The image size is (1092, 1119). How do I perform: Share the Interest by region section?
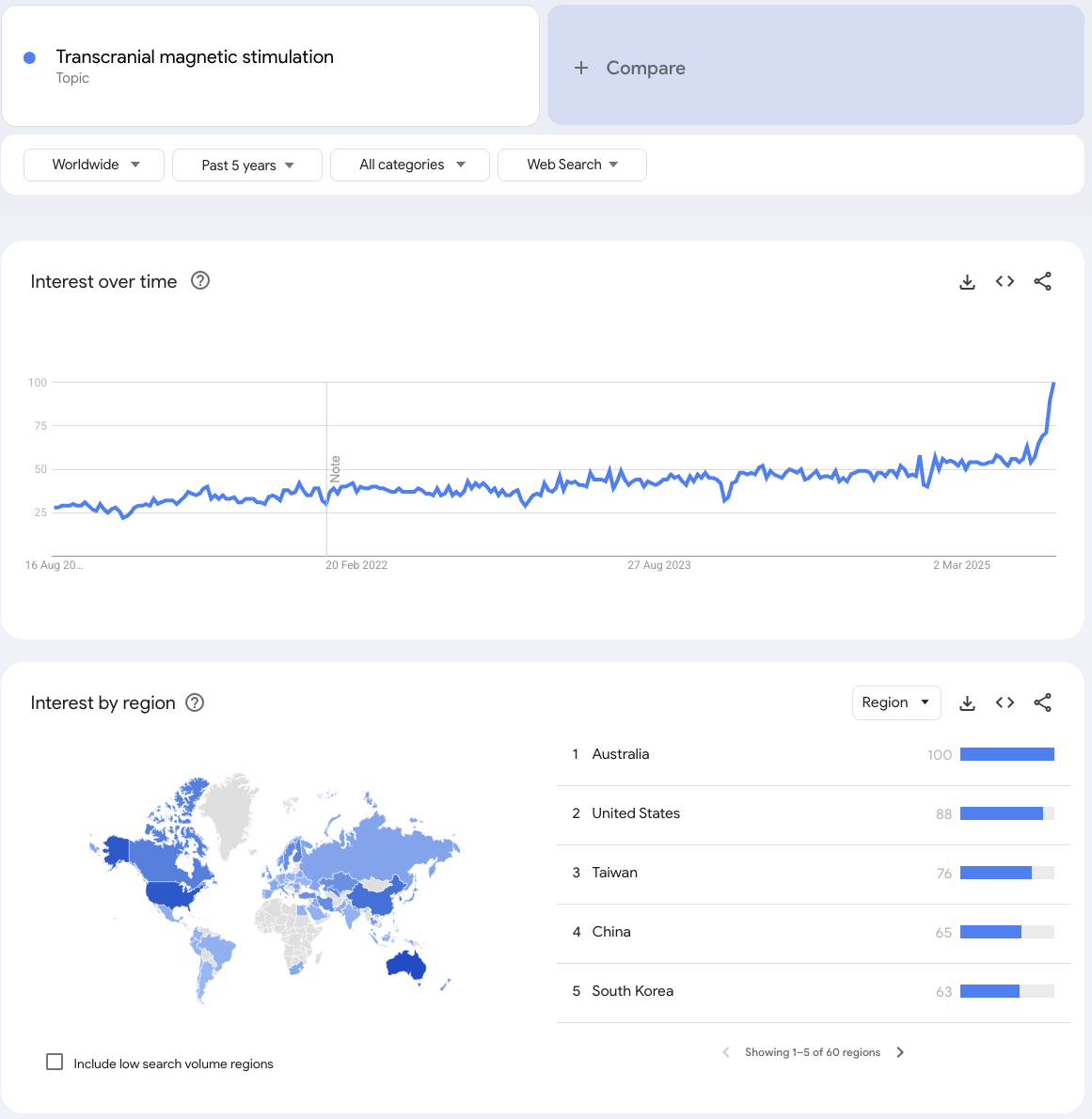(x=1042, y=702)
